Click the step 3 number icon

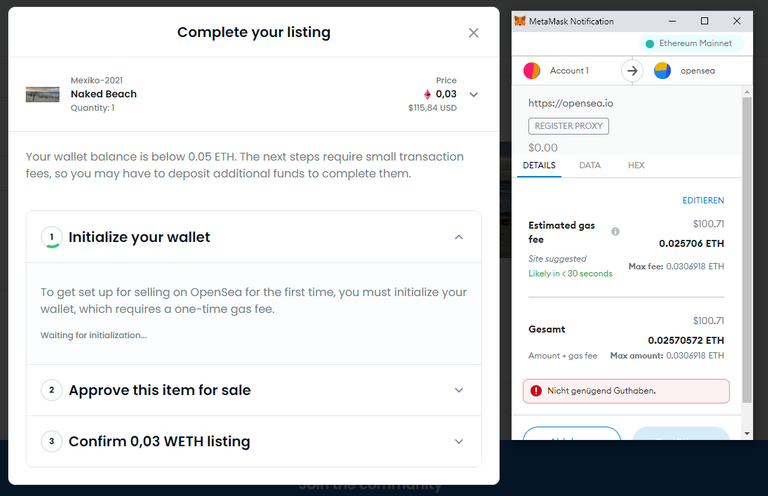[x=51, y=441]
